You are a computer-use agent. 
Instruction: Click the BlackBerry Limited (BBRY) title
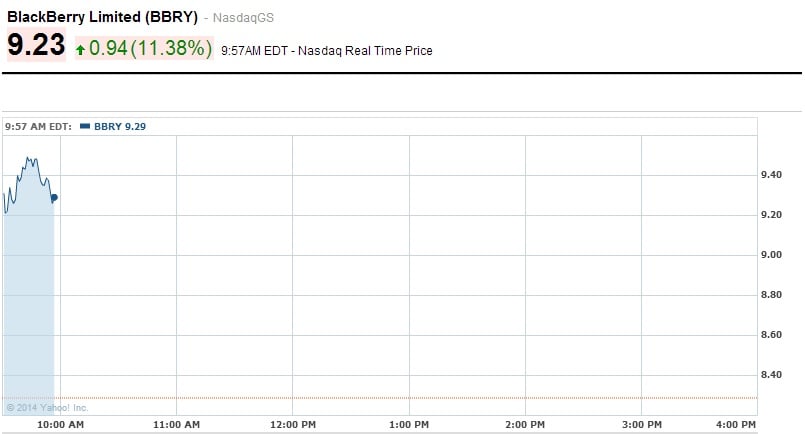101,17
